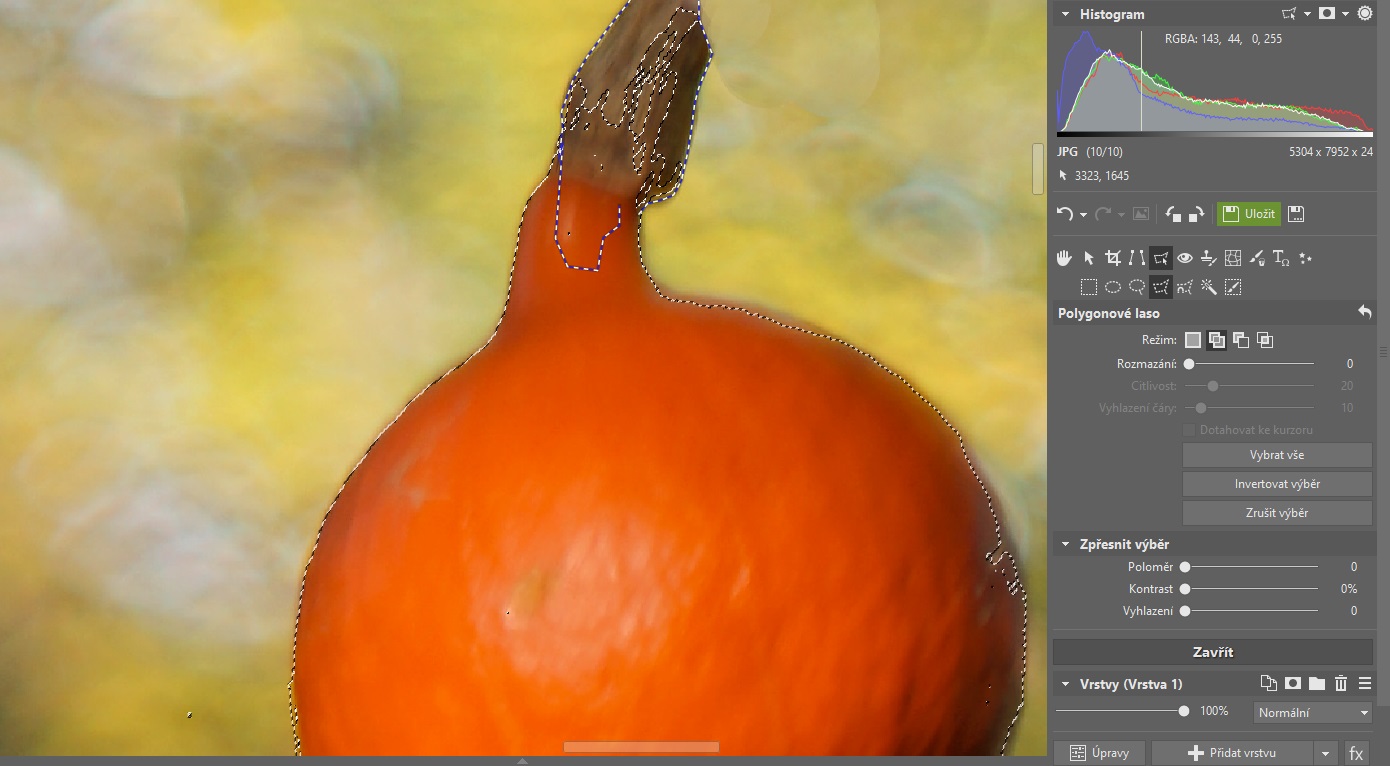Rotate image left
This screenshot has width=1390, height=766.
(1174, 214)
